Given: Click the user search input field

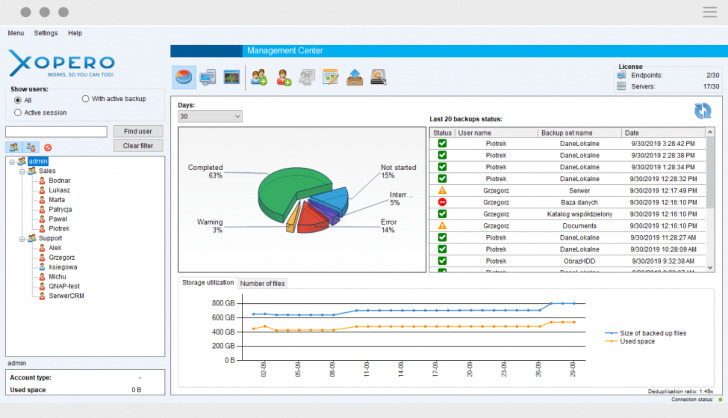Looking at the screenshot, I should click(56, 131).
